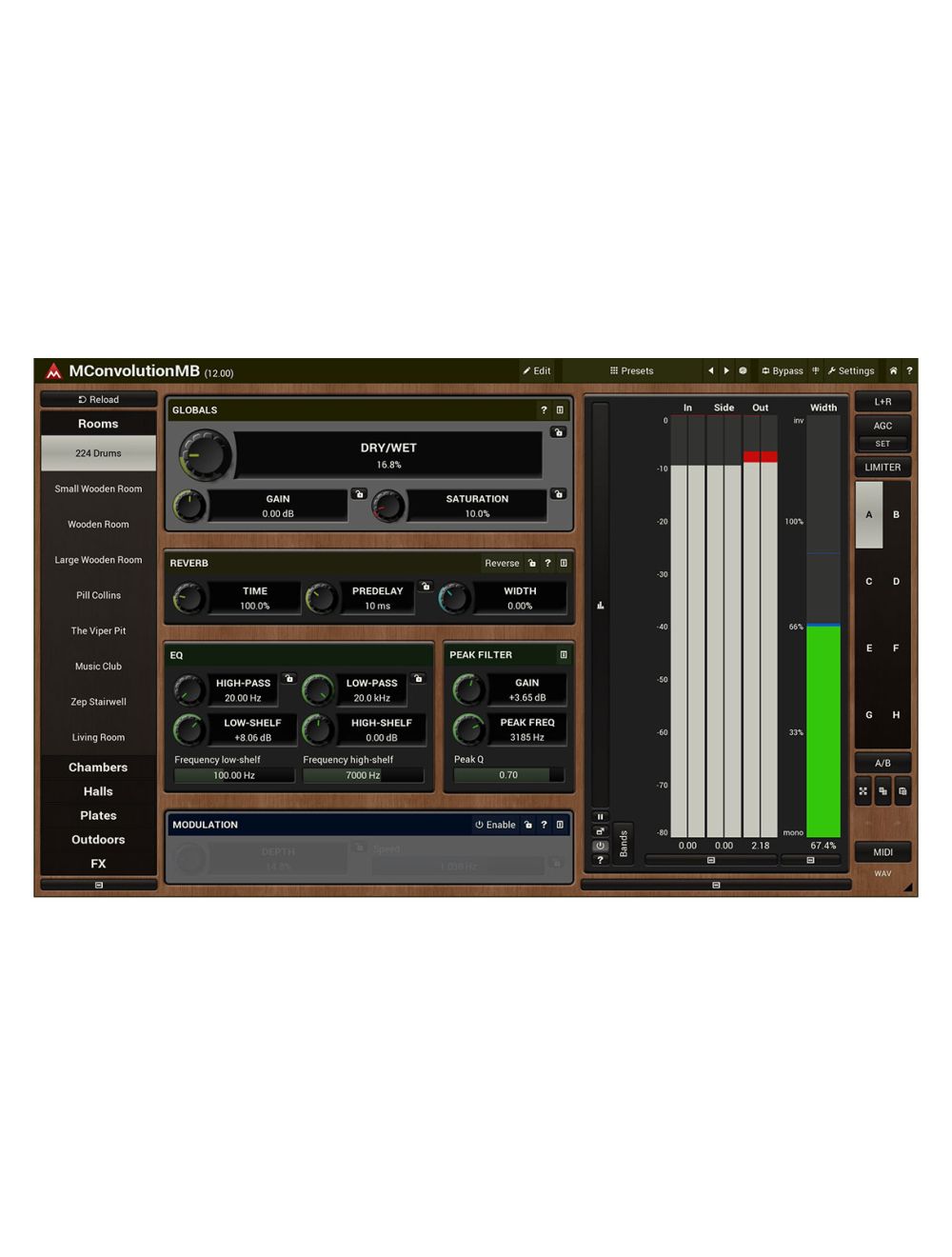952x1257 pixels.
Task: Collapse the Peak Filter panel
Action: [x=563, y=655]
